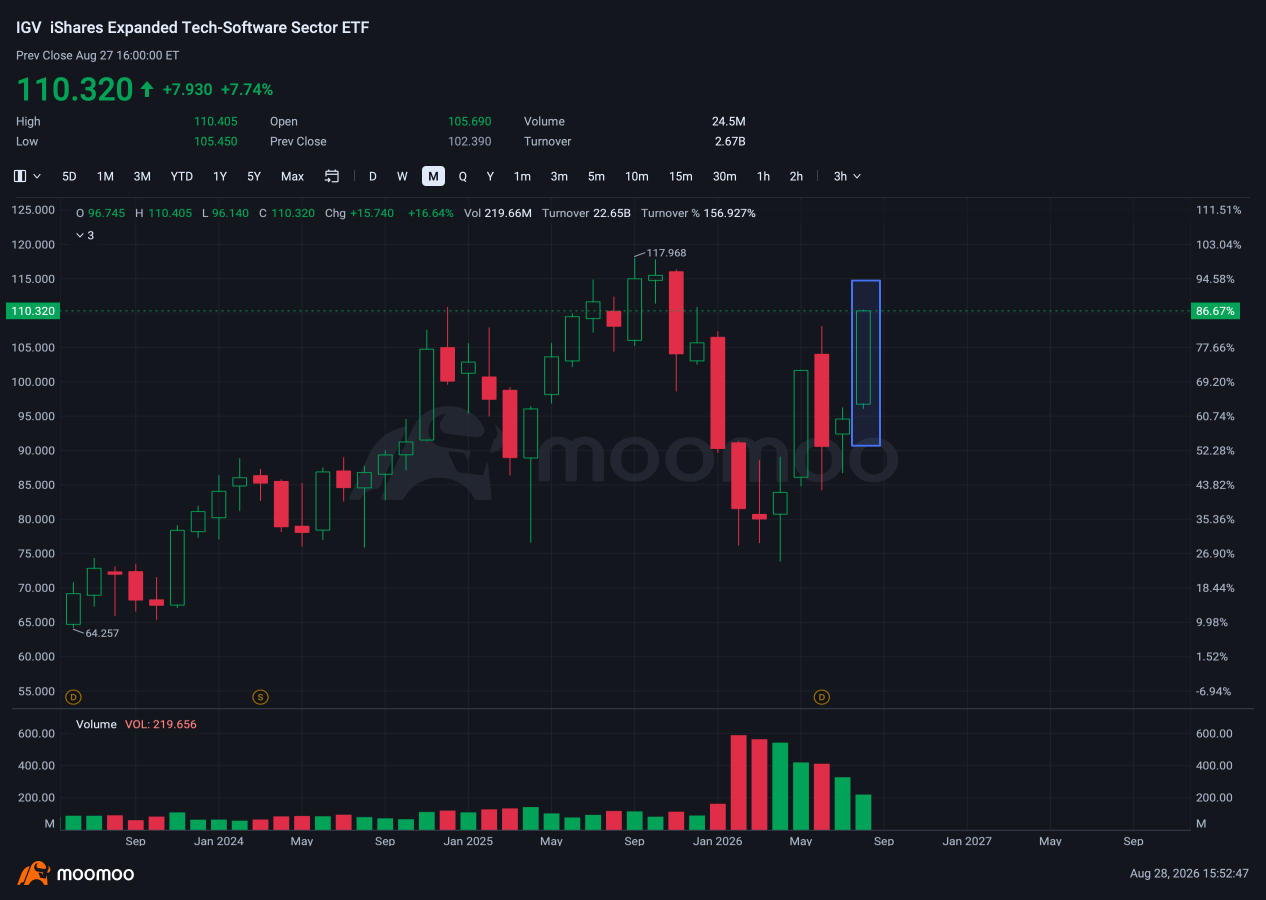Screen dimensions: 1266x900
Task: Select the 1M range
Action: click(x=105, y=176)
